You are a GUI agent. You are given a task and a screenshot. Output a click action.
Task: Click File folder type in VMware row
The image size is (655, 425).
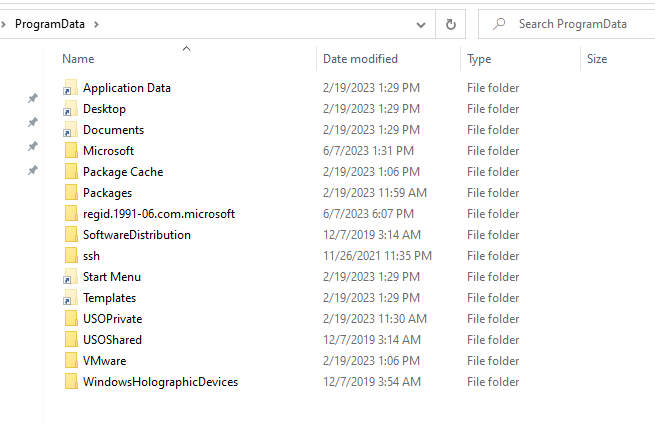click(x=493, y=361)
